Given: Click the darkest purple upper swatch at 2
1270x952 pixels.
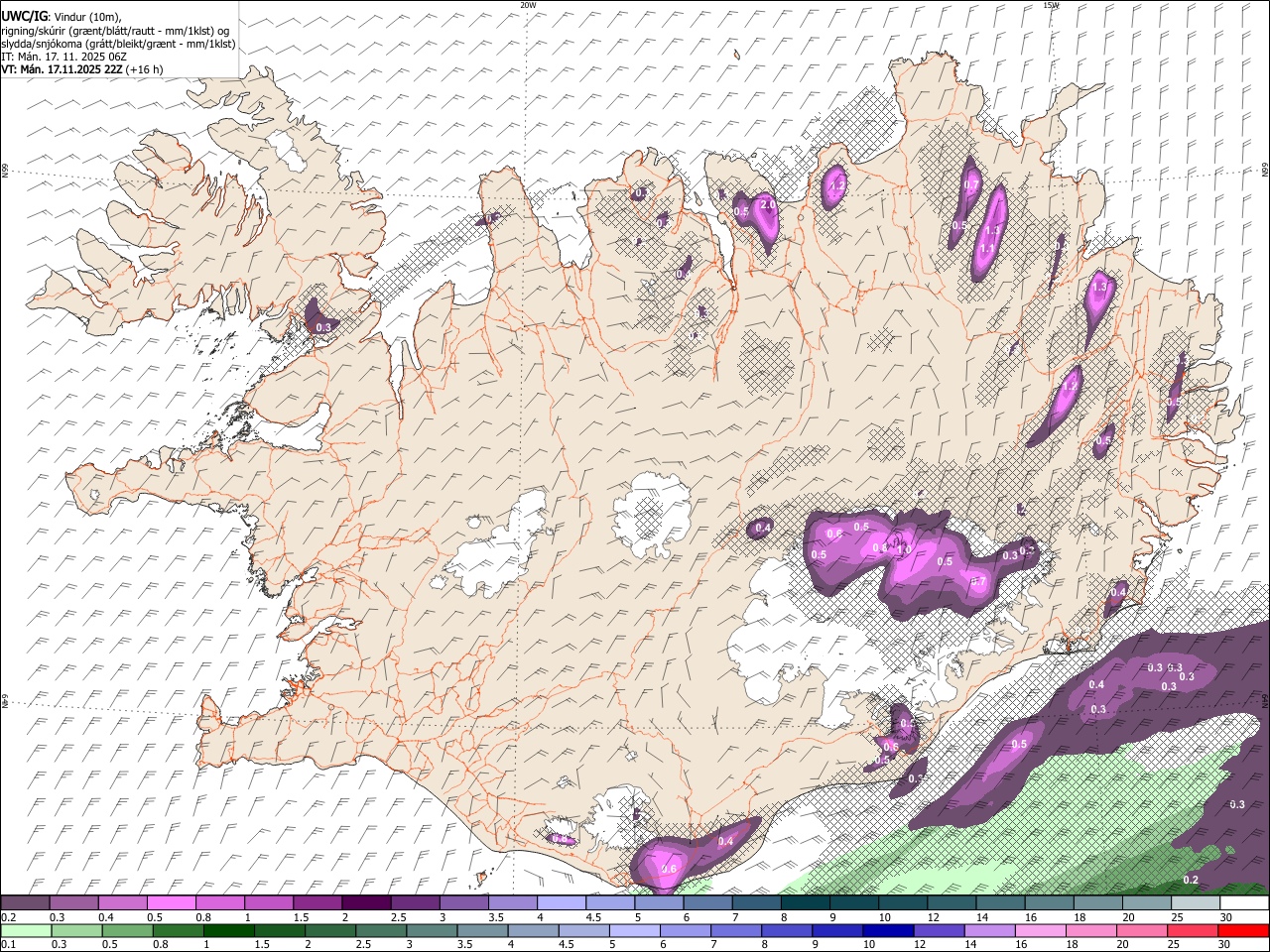Looking at the screenshot, I should 365,903.
